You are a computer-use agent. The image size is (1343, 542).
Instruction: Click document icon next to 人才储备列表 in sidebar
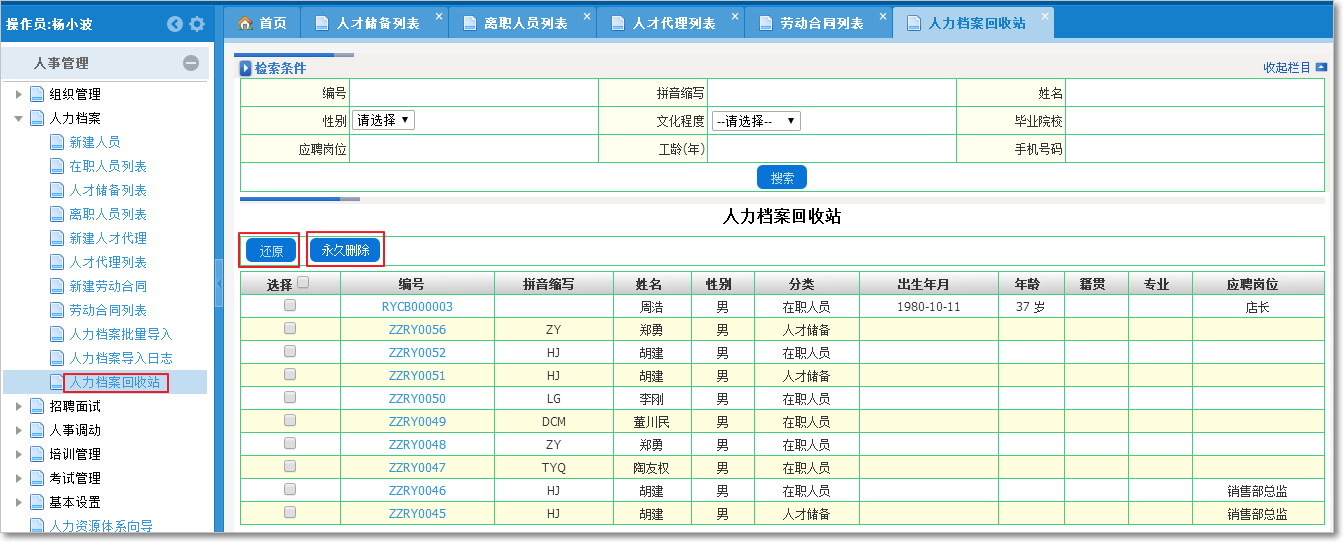57,190
